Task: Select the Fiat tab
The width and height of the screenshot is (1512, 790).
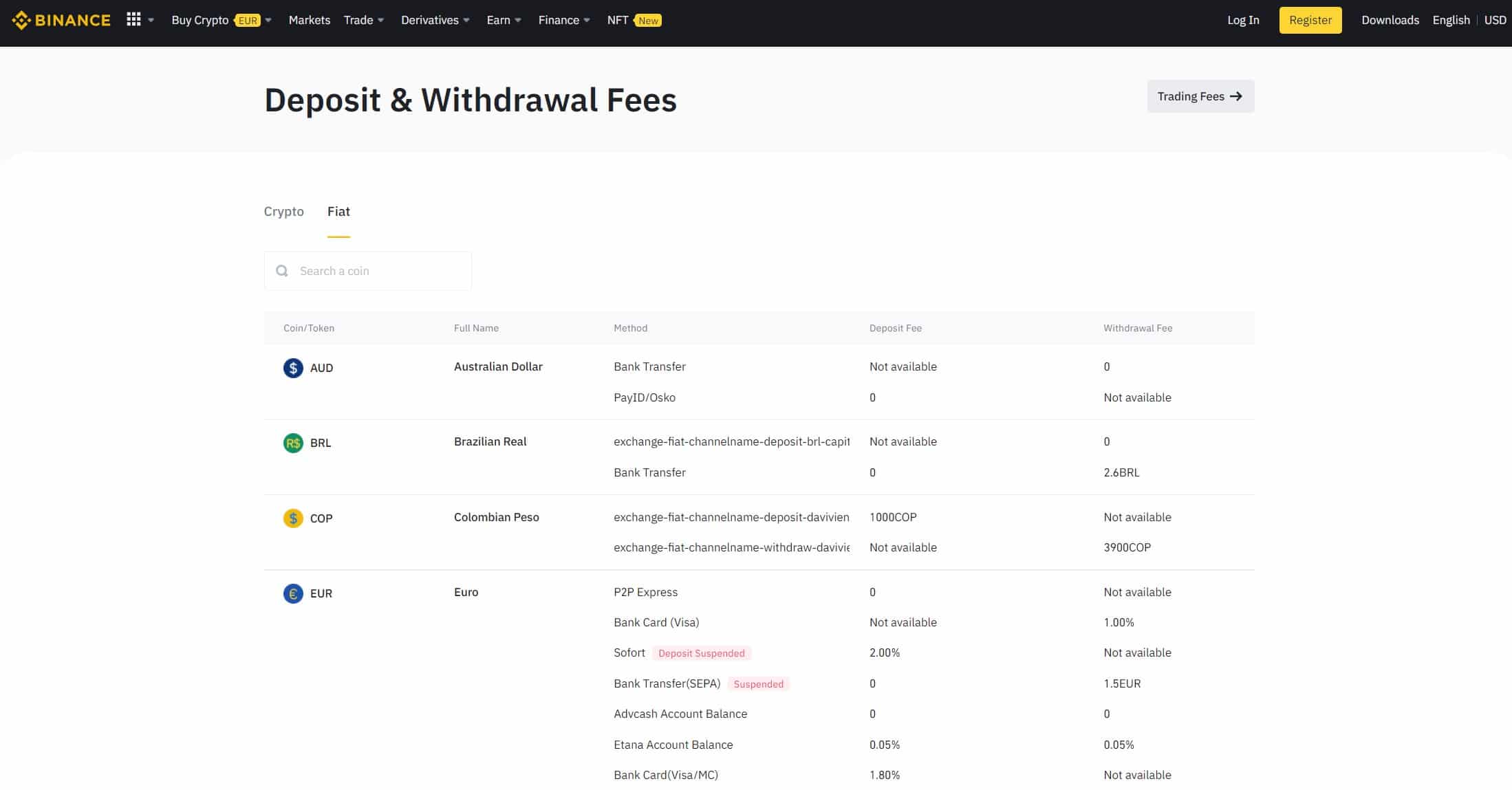Action: [338, 212]
